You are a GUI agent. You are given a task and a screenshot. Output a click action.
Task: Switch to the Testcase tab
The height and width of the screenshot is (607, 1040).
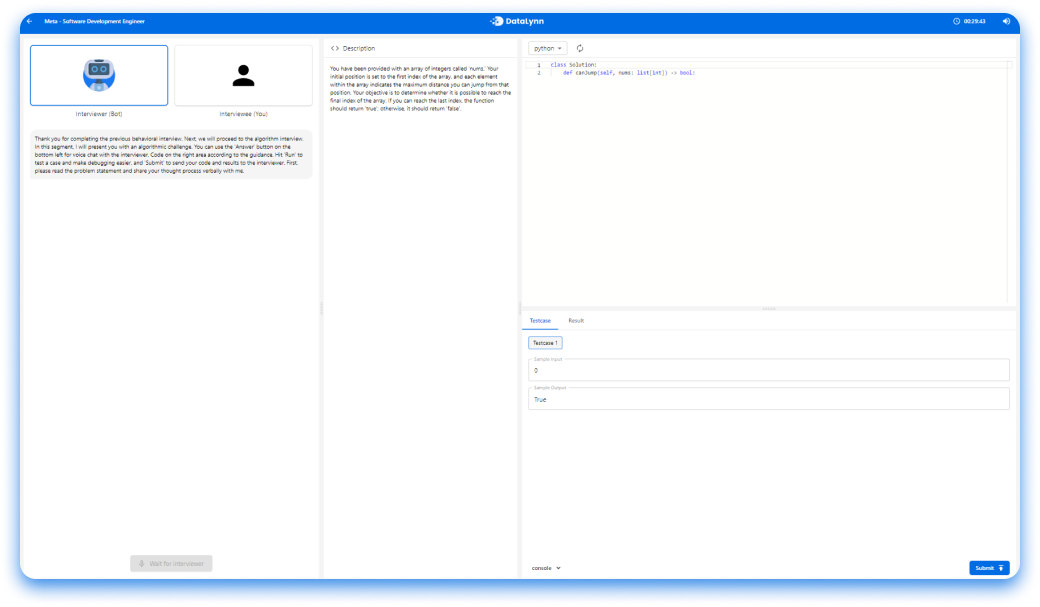[540, 321]
